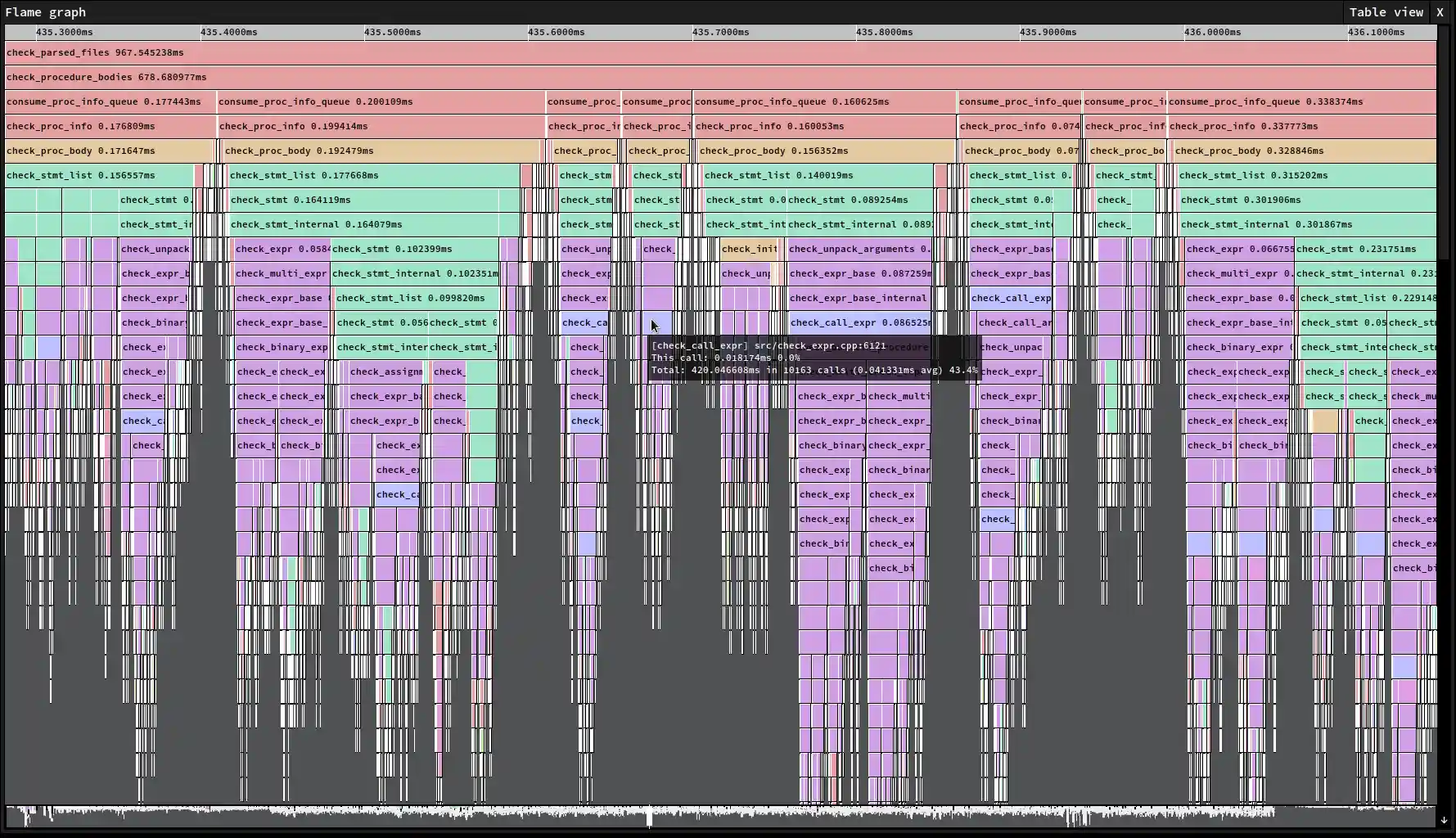Viewport: 1456px width, 838px height.
Task: Click the down arrow scroll icon bottom-right
Action: tap(1443, 819)
